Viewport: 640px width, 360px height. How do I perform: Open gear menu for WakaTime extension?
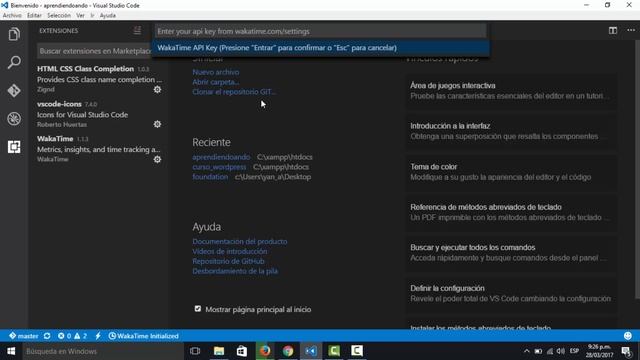tap(157, 159)
